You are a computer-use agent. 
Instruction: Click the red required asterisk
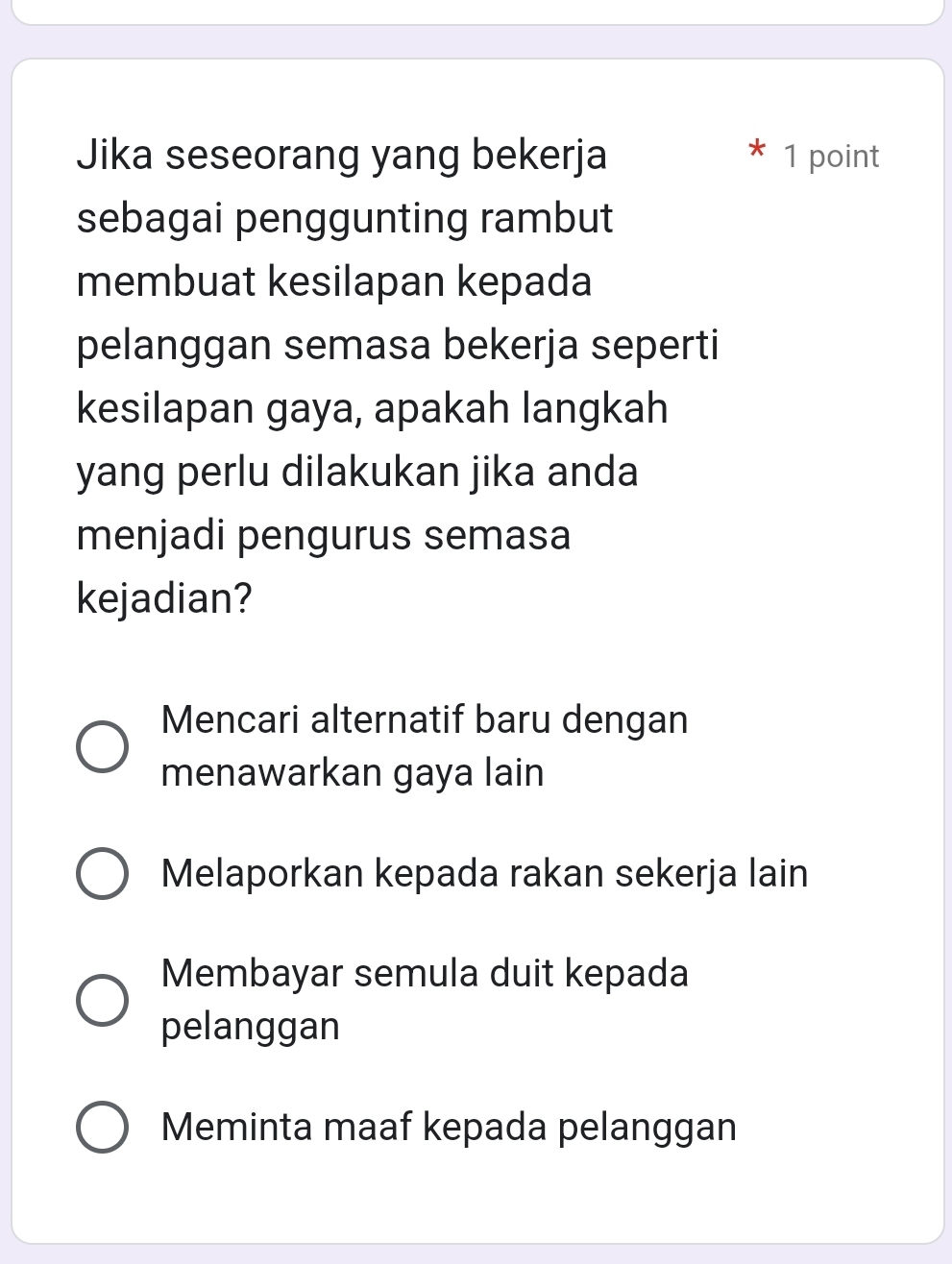[757, 152]
